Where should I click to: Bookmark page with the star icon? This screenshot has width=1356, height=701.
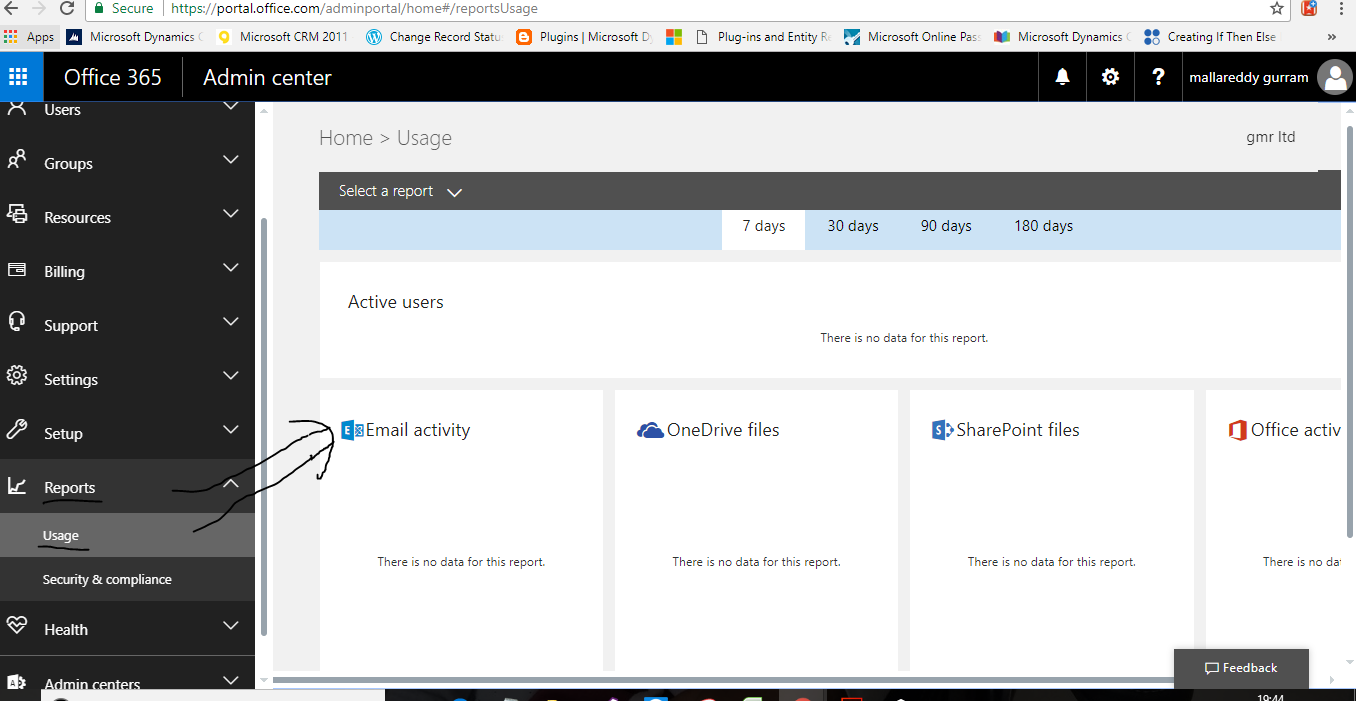(1277, 8)
